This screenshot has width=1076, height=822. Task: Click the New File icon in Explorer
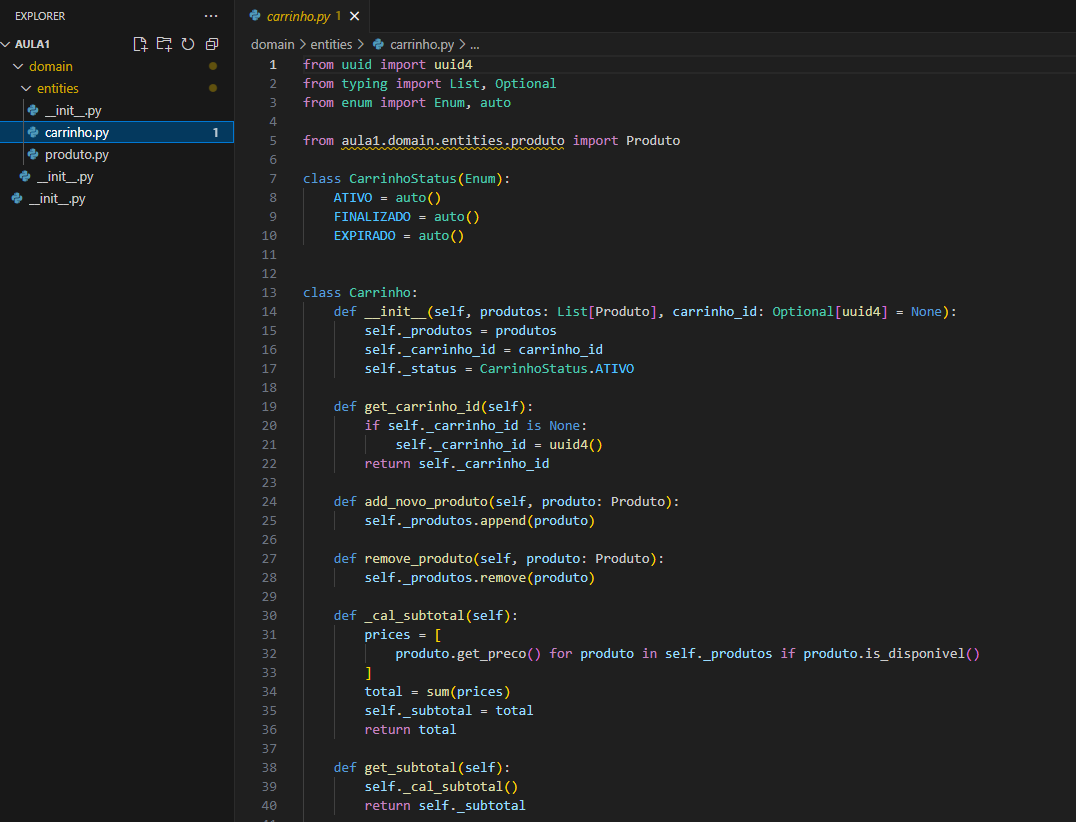point(140,44)
